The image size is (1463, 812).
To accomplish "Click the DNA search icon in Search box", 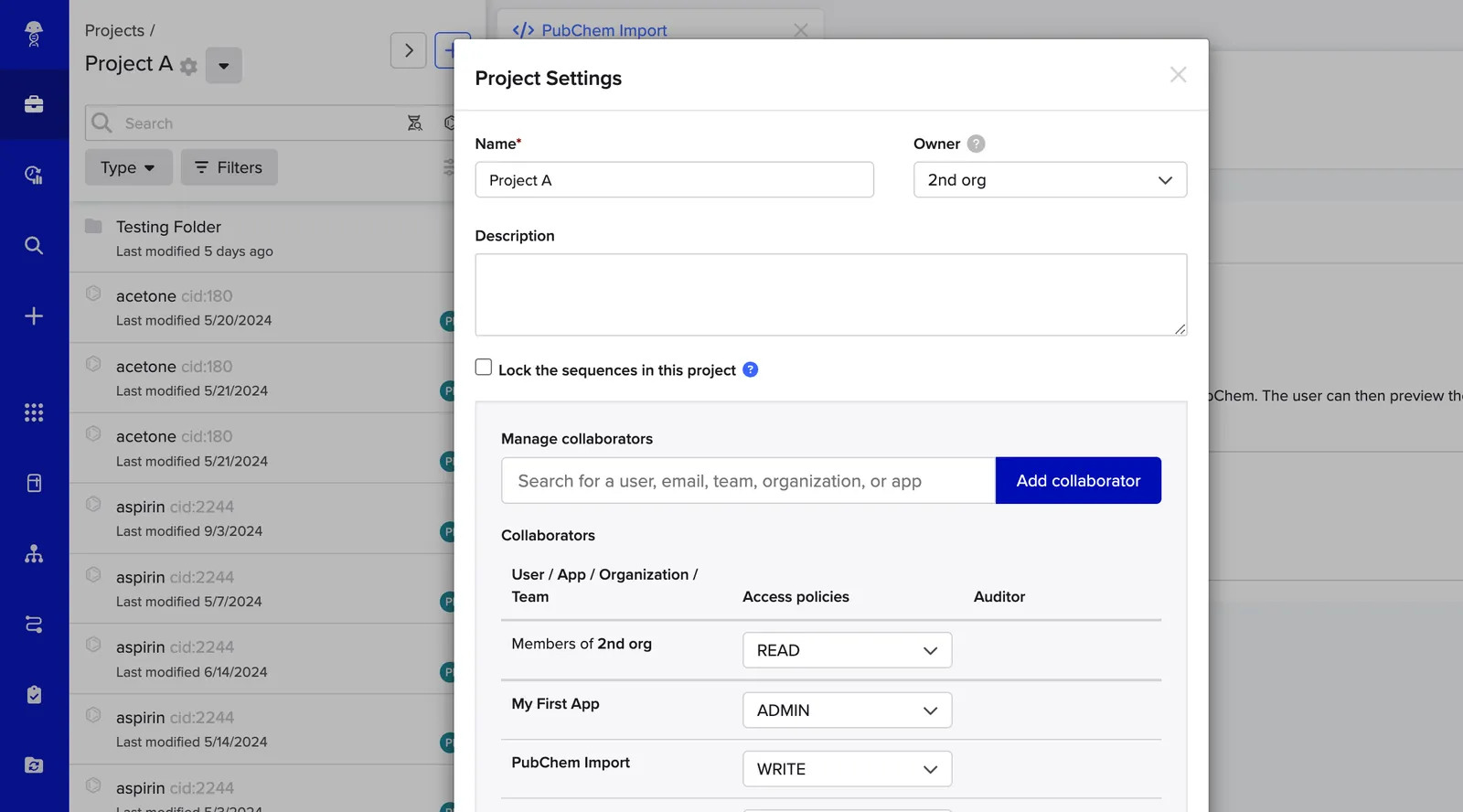I will [415, 123].
